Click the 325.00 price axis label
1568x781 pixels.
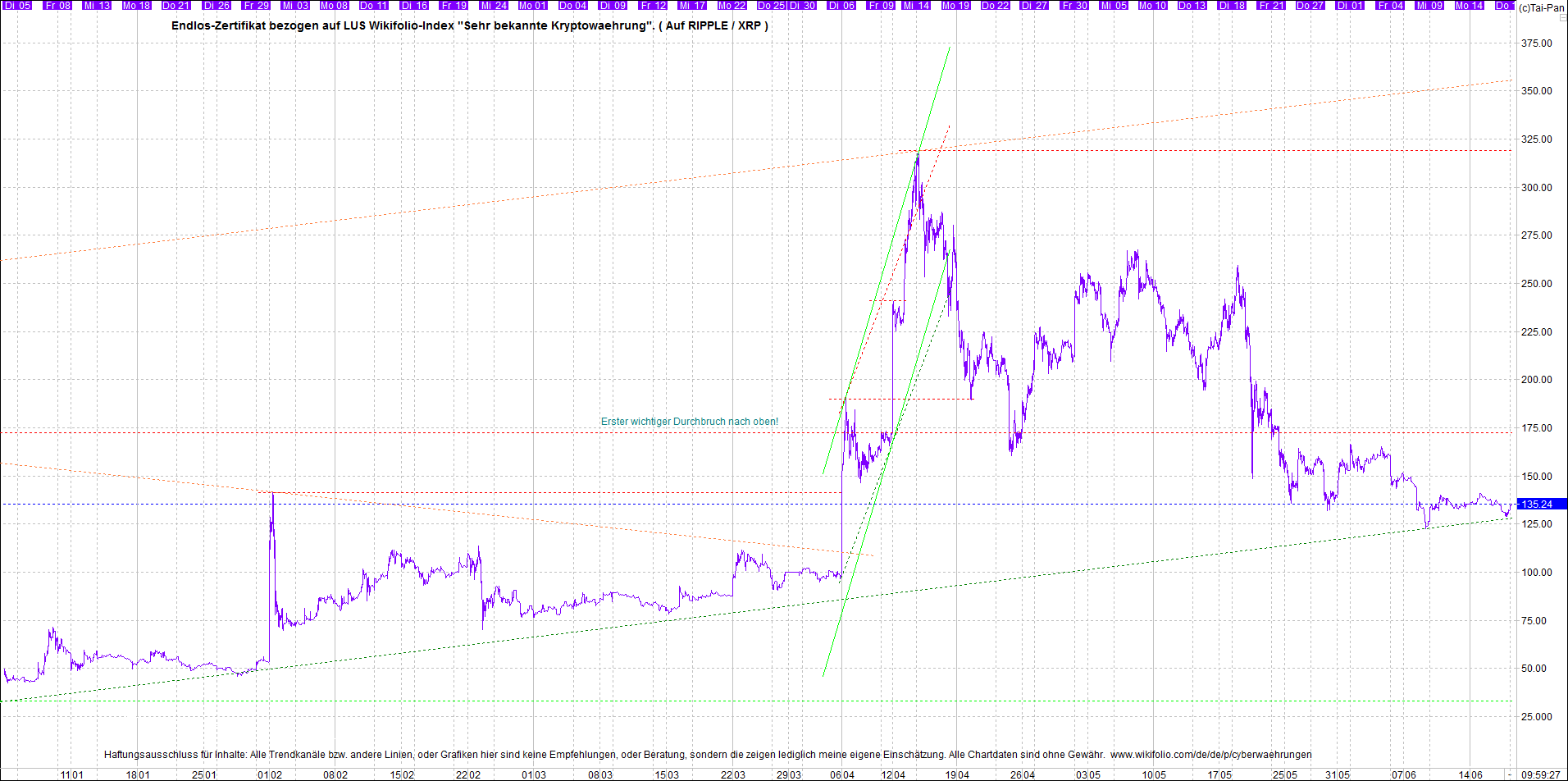coord(1536,139)
